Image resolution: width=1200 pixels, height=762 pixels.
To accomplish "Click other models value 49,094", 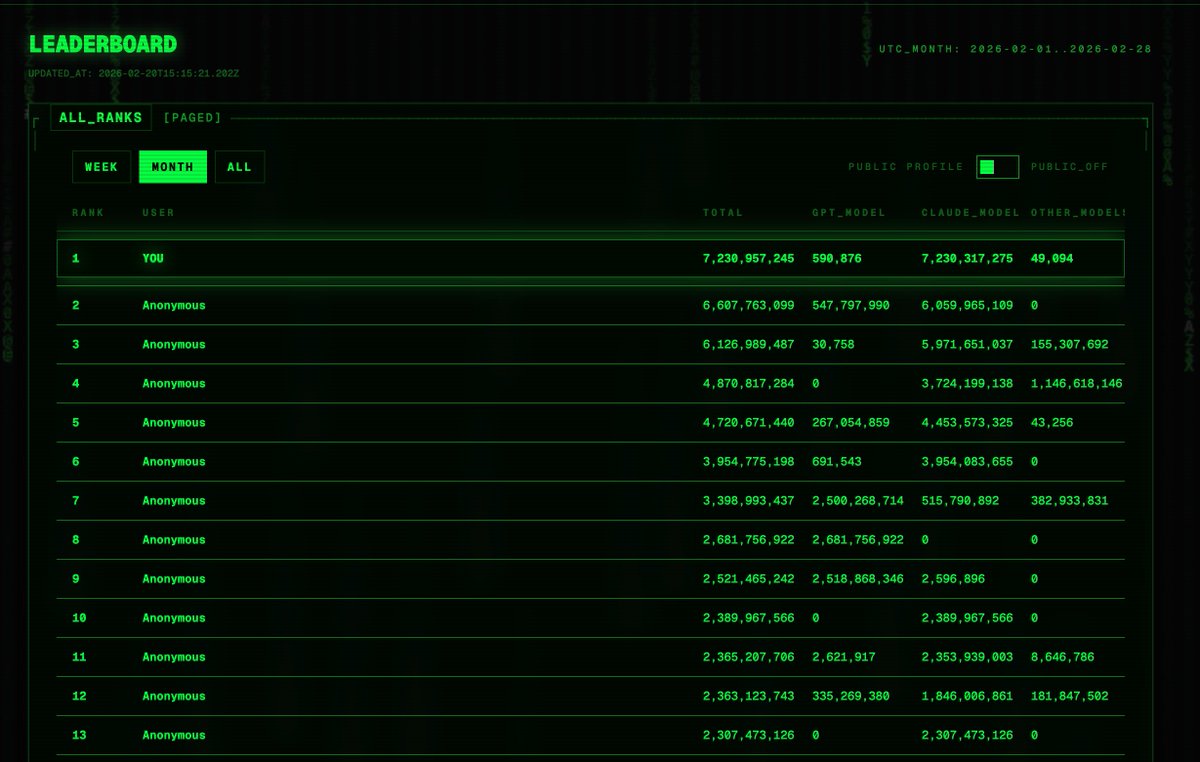I will click(x=1052, y=258).
